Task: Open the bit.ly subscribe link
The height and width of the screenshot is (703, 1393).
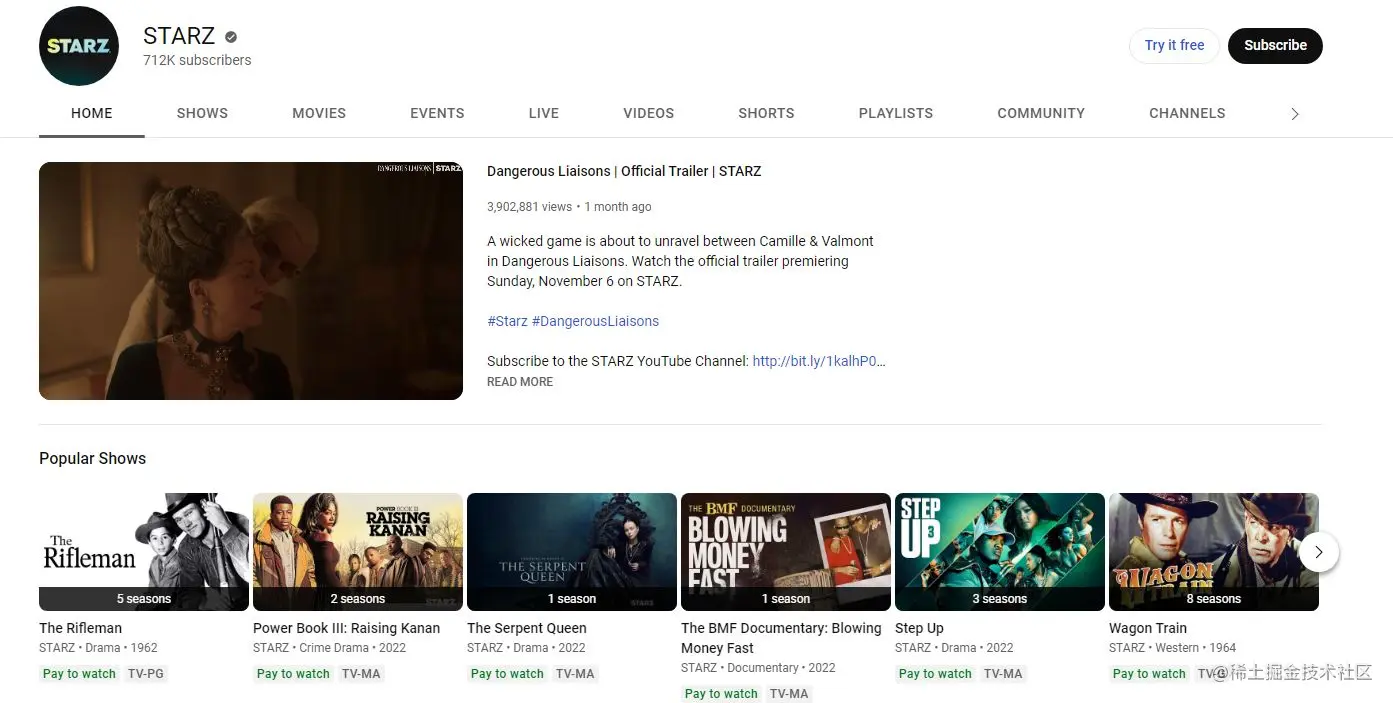Action: coord(819,361)
